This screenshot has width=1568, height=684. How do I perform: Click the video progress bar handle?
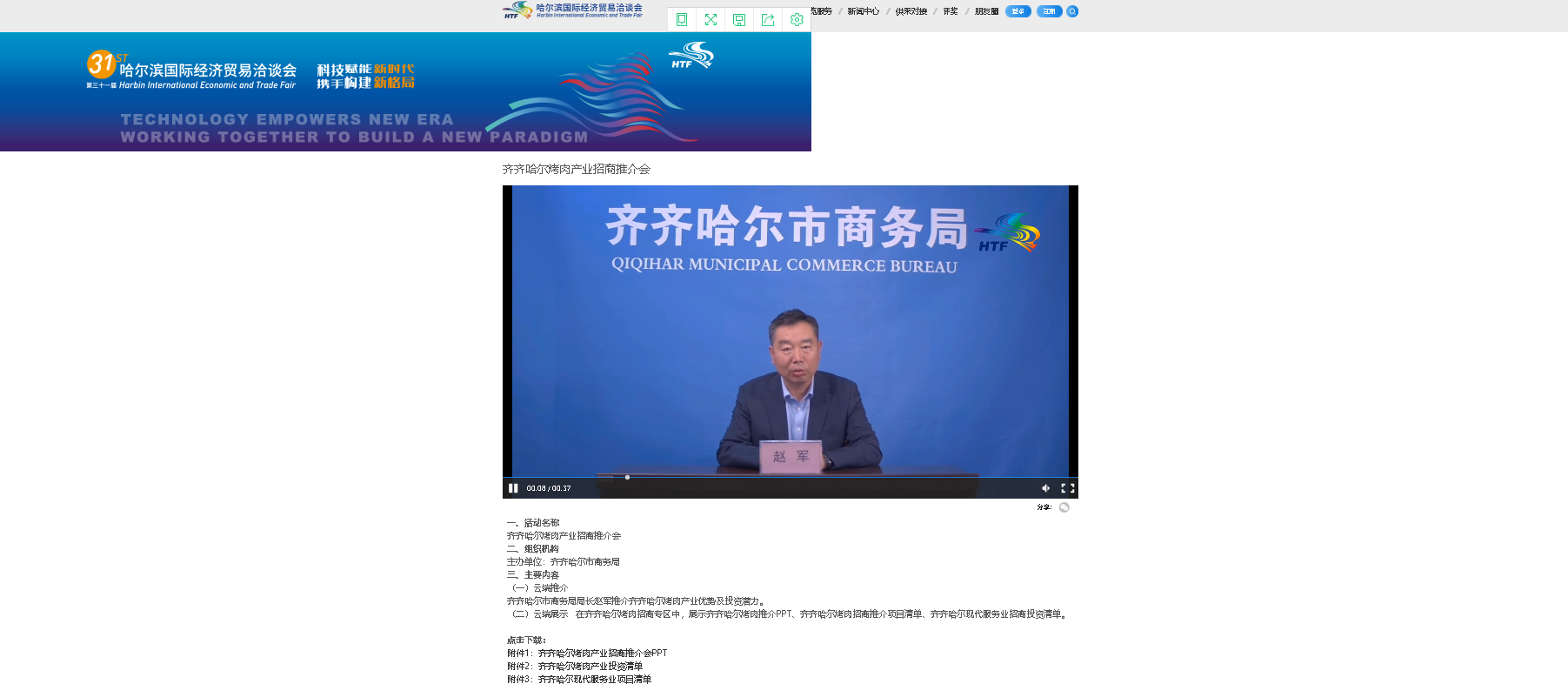click(627, 477)
